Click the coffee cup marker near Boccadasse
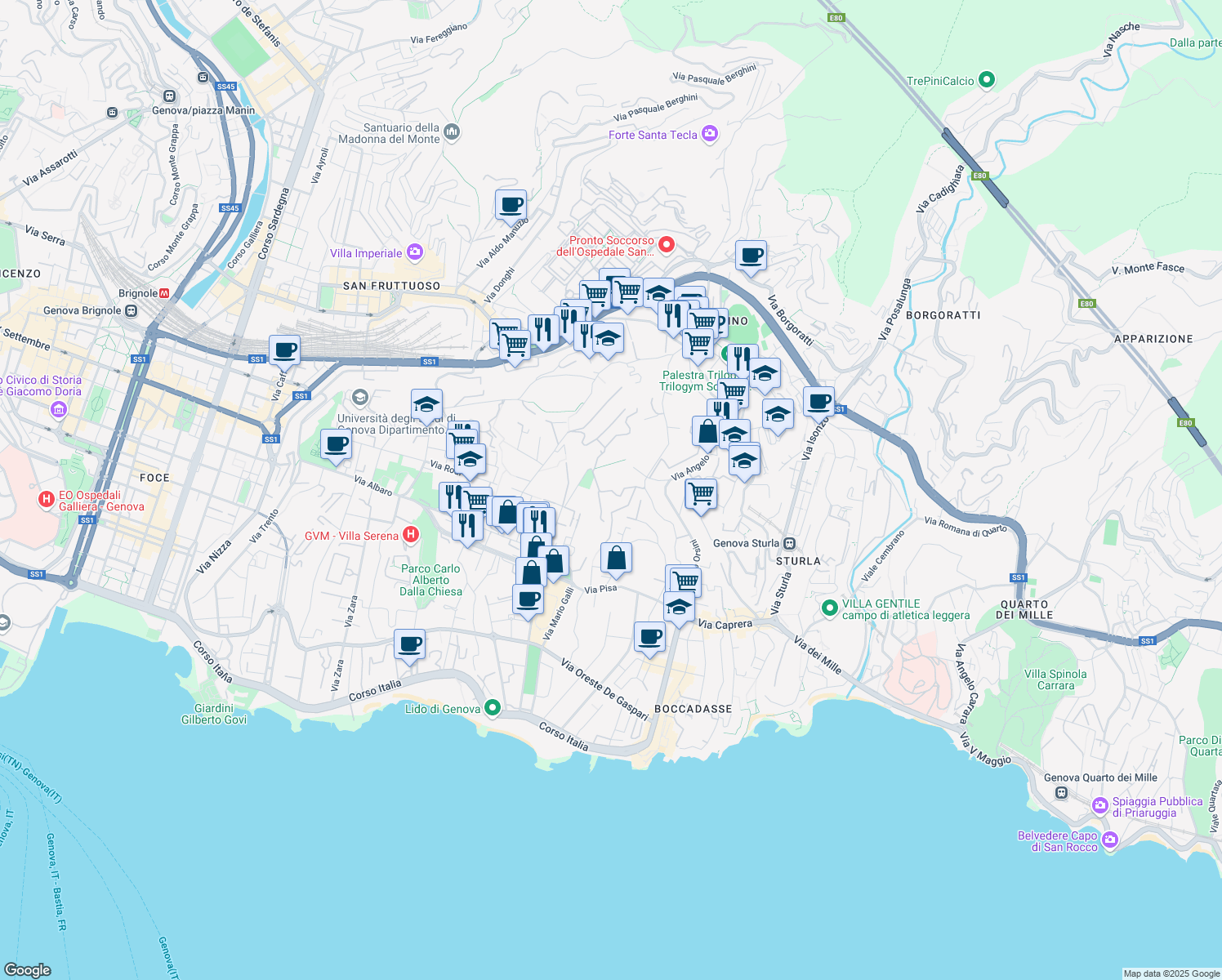 [x=649, y=635]
